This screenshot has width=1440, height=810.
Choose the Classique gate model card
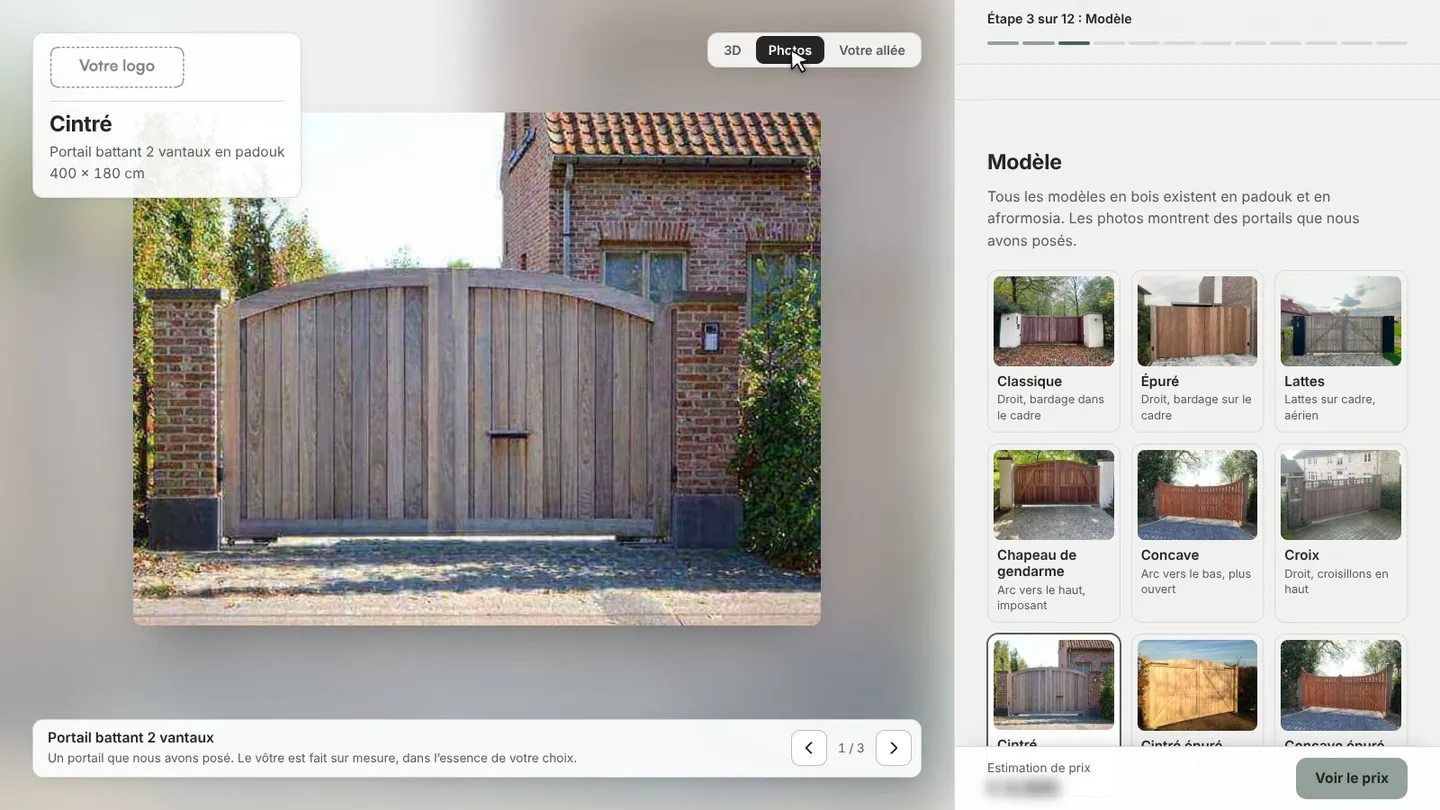(1054, 351)
